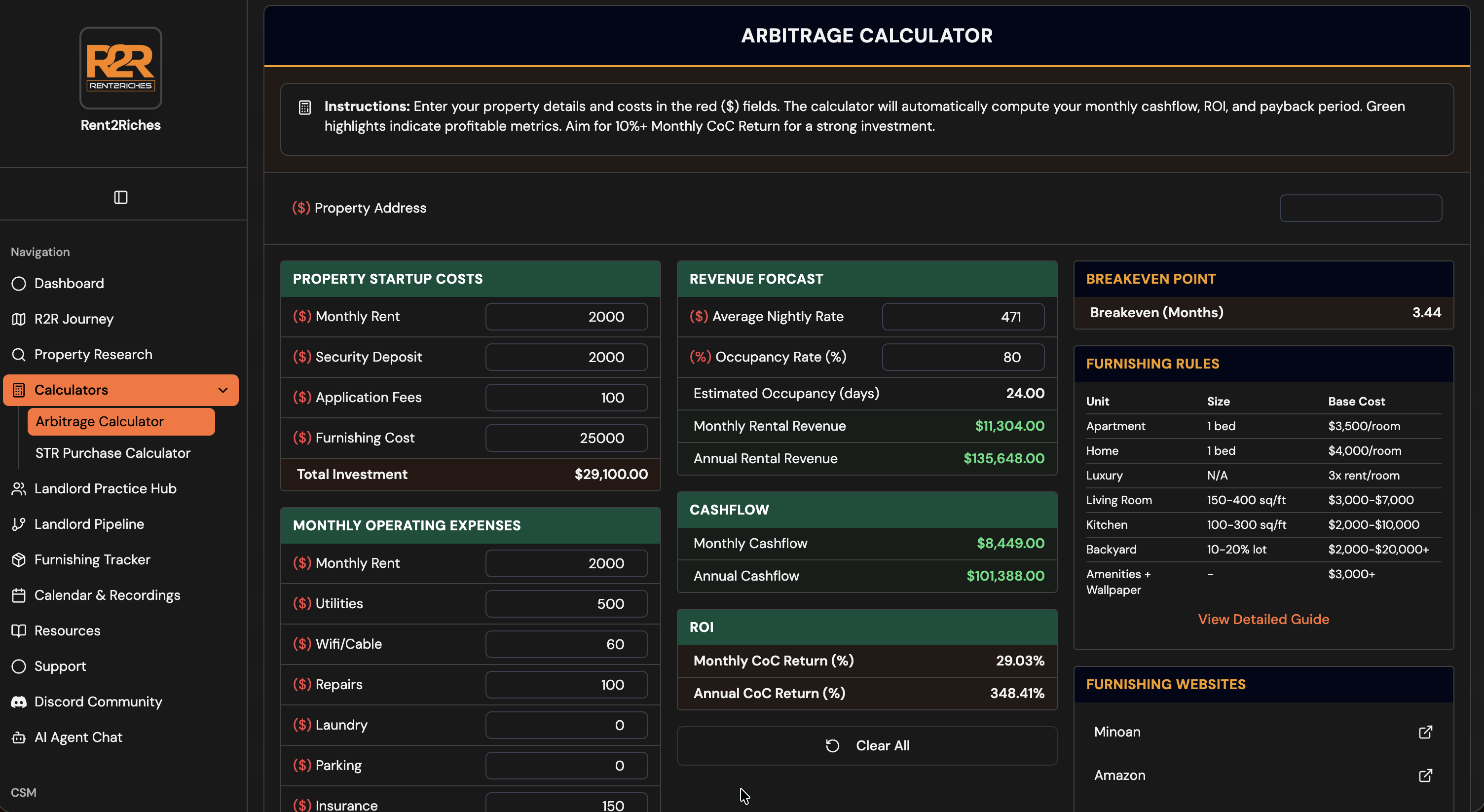Open the View Detailed Guide link
1484x812 pixels.
1263,619
